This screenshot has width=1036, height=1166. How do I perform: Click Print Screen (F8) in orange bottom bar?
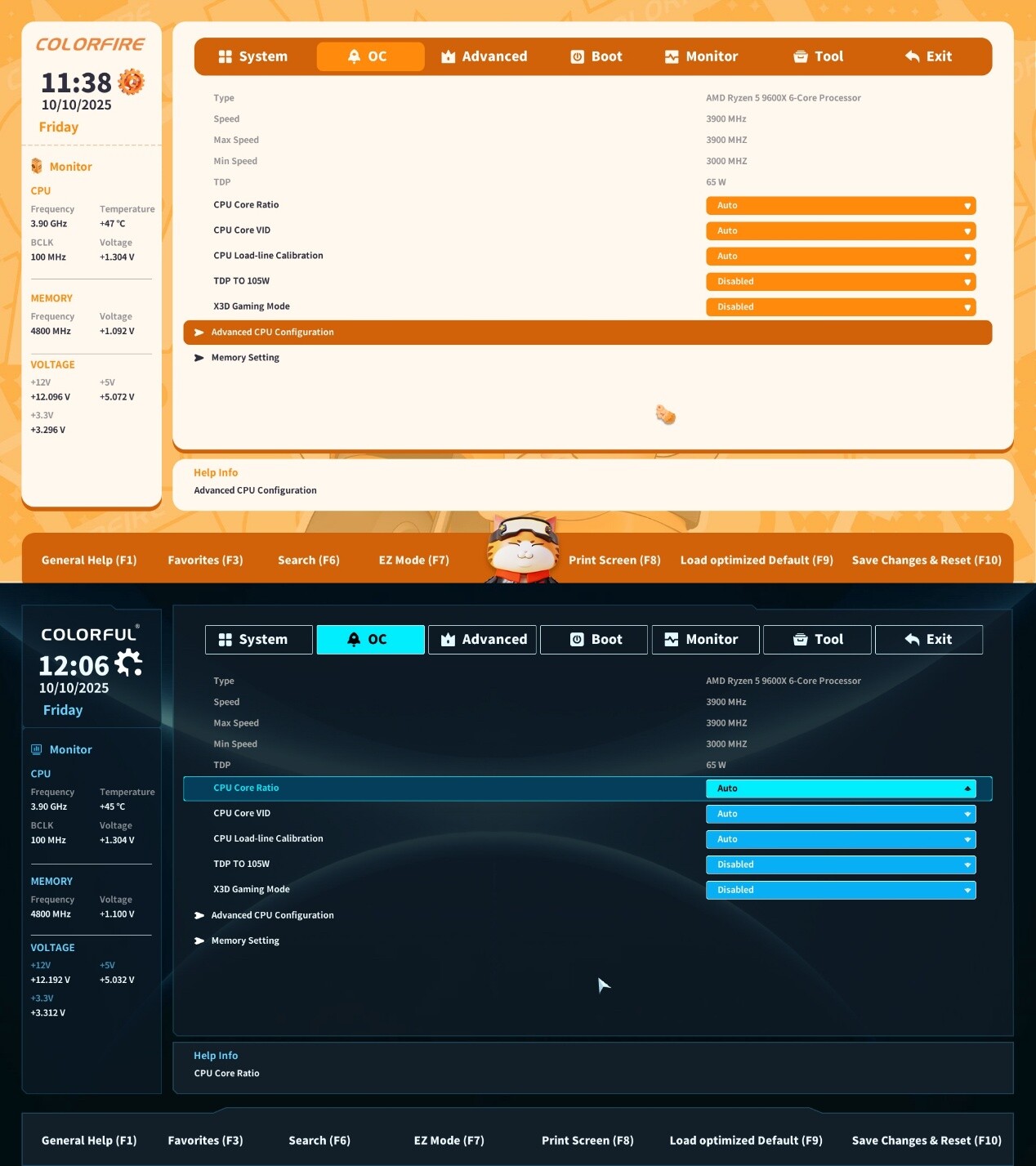tap(614, 561)
